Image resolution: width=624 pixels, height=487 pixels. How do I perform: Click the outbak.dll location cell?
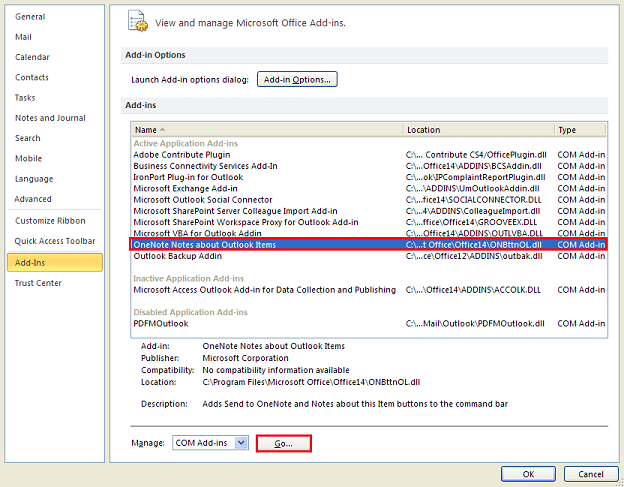[x=474, y=256]
